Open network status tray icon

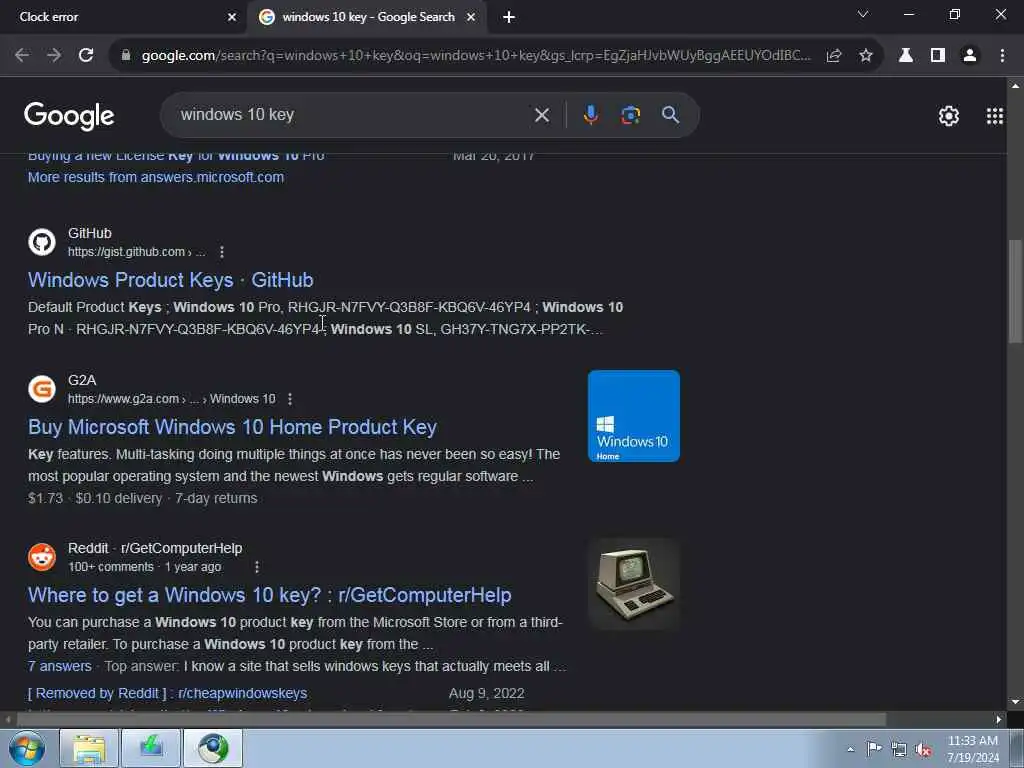tap(899, 750)
